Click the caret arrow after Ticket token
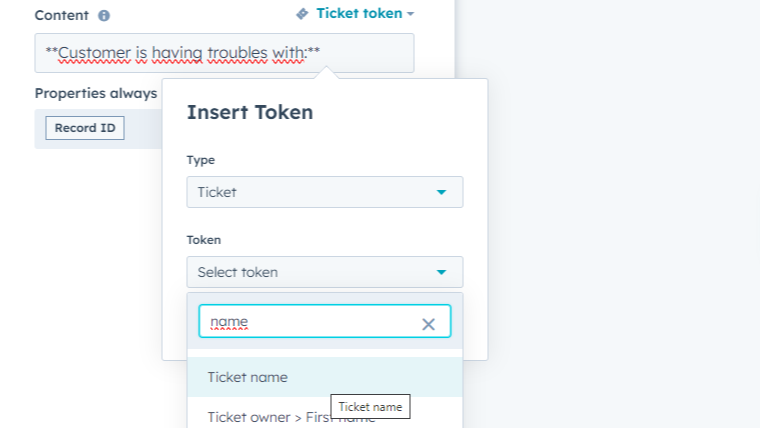This screenshot has width=761, height=428. tap(411, 14)
